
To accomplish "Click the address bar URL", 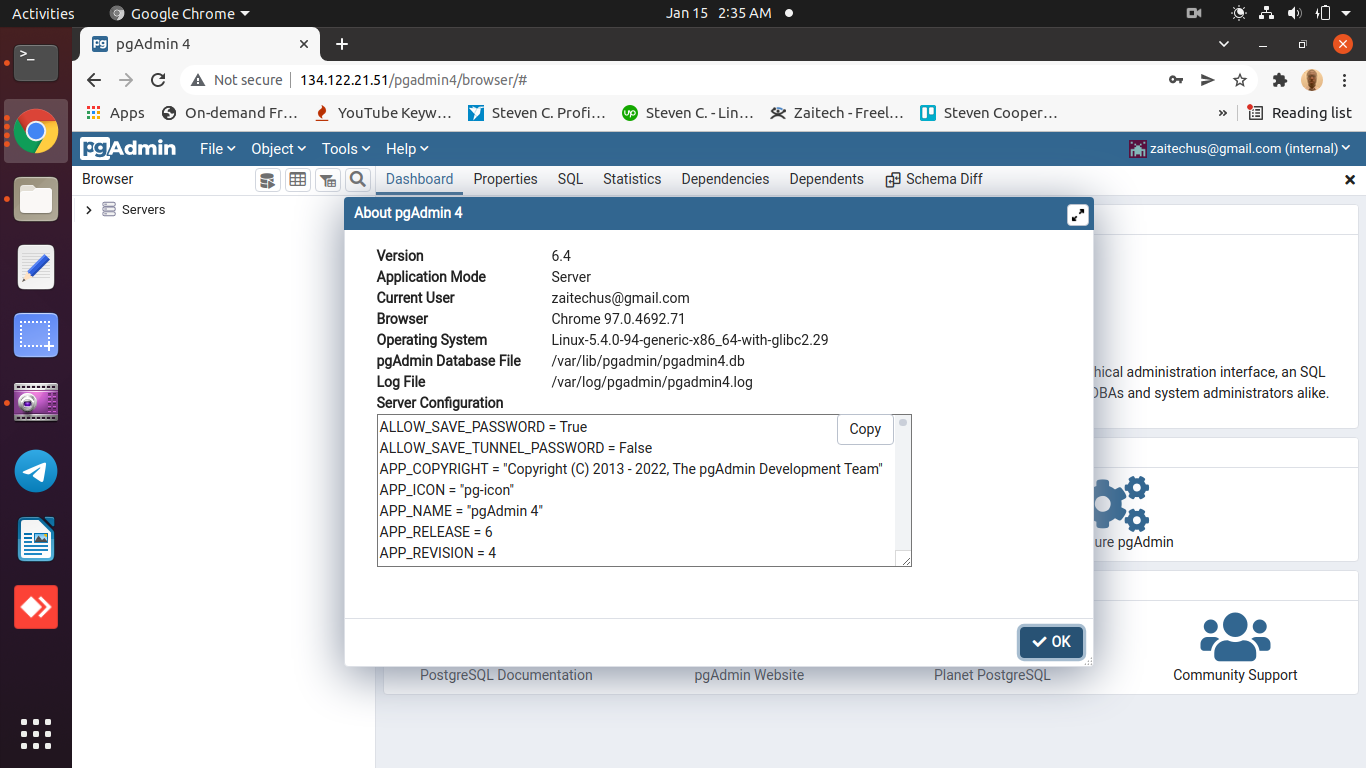I will 413,80.
